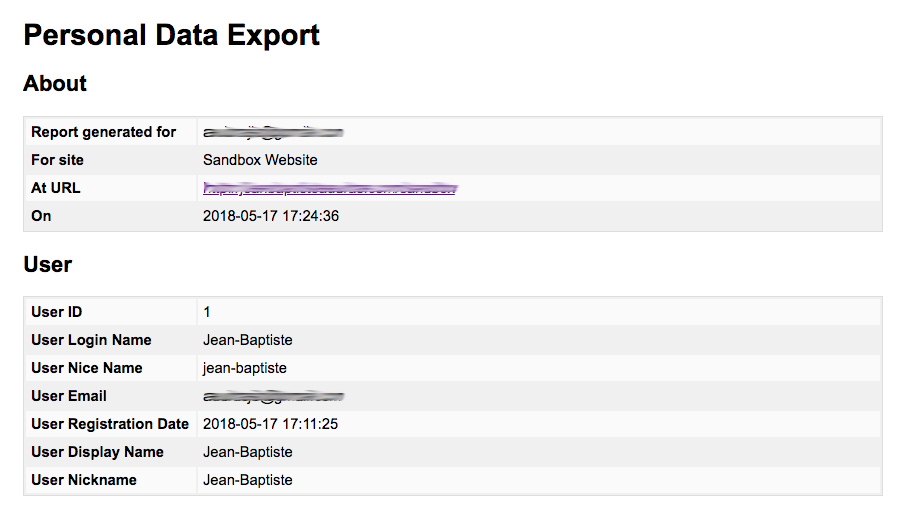Click the registration date 2018-05-17 17:11:25

click(x=270, y=424)
